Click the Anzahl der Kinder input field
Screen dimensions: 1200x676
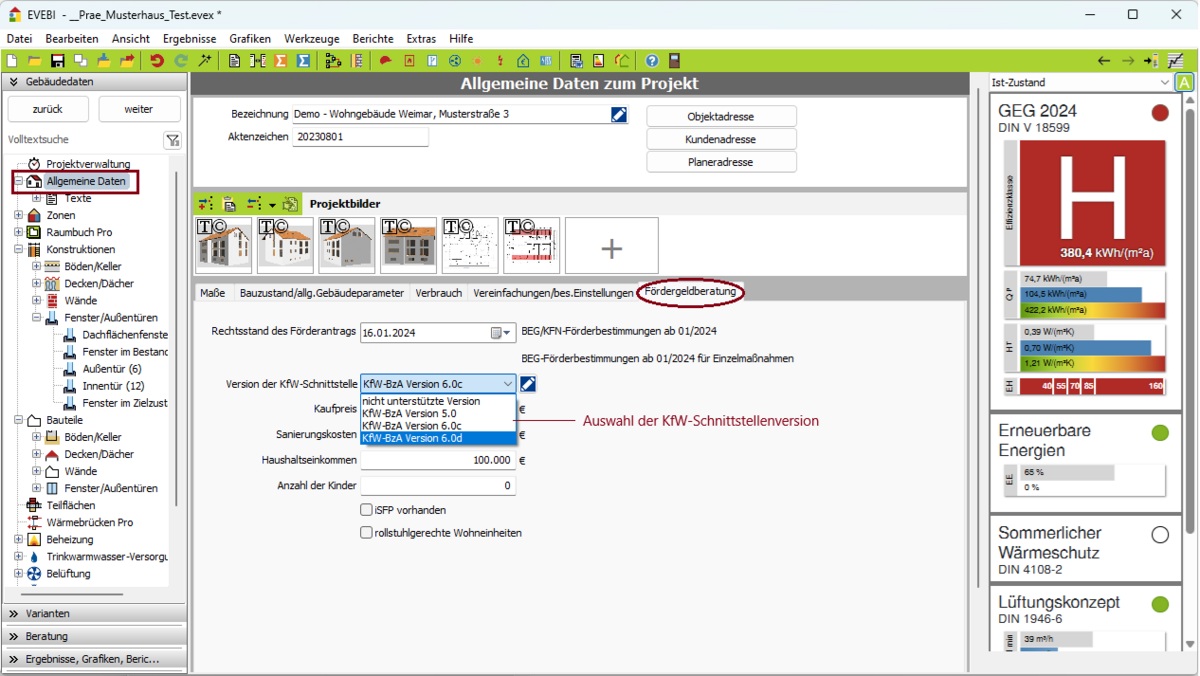tap(438, 486)
